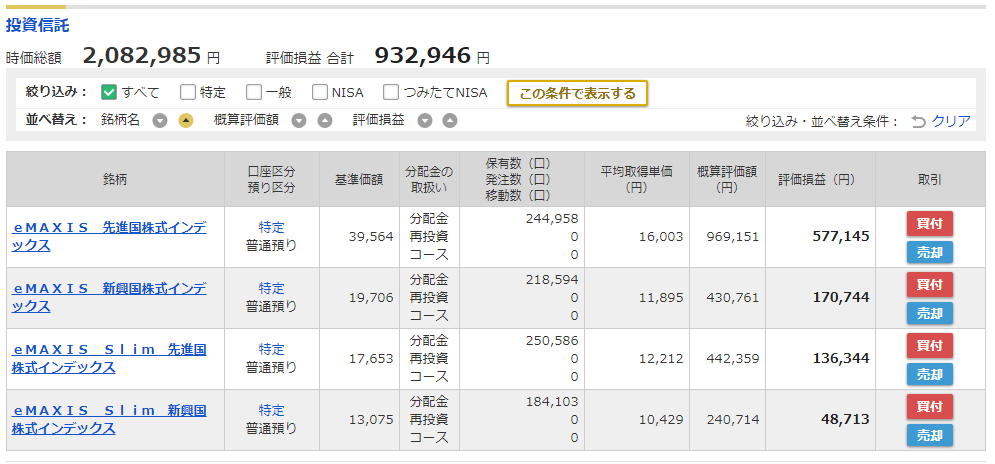Click the 基準価額 value 19,706

pos(371,298)
